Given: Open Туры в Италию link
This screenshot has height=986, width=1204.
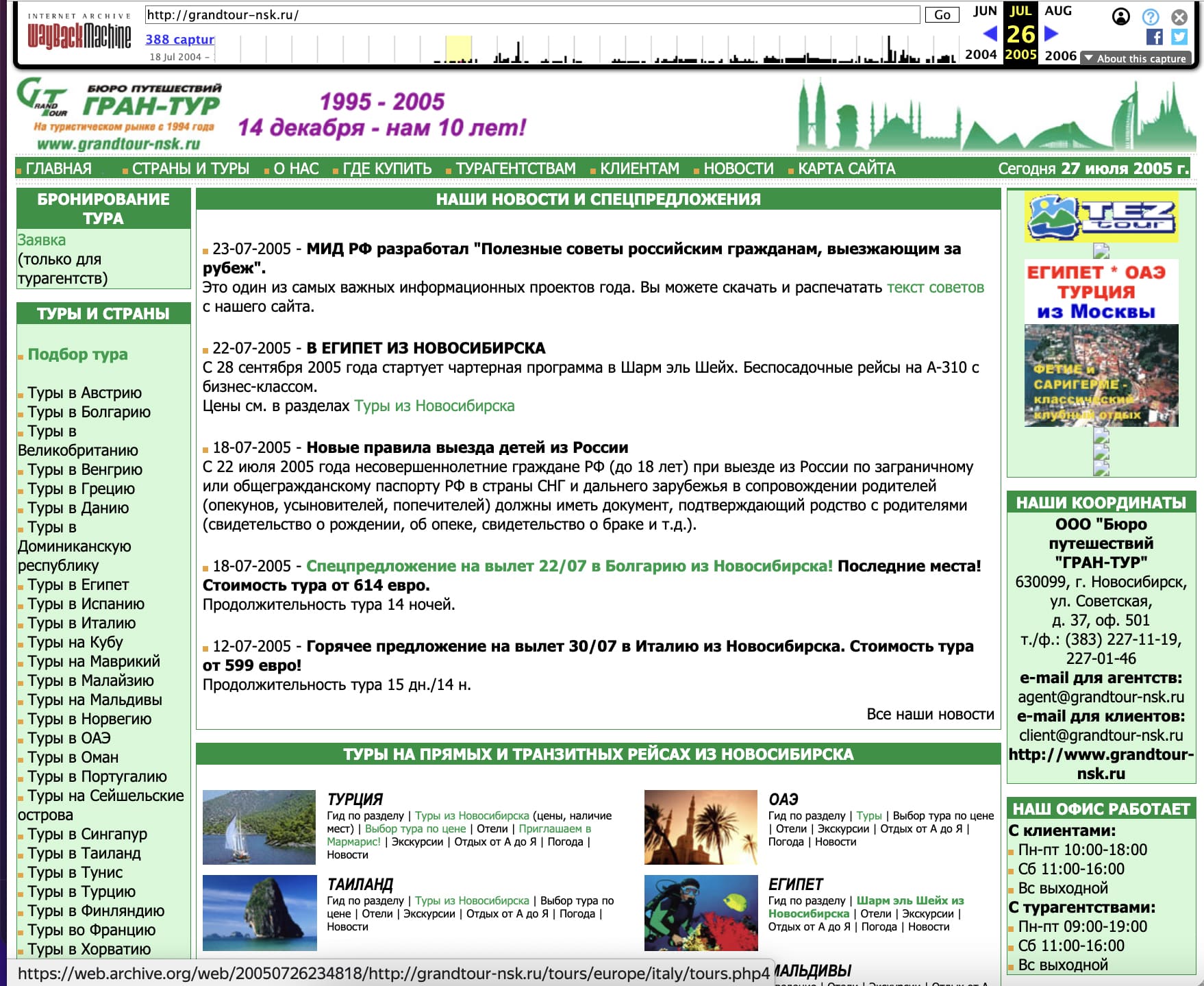Looking at the screenshot, I should [81, 623].
